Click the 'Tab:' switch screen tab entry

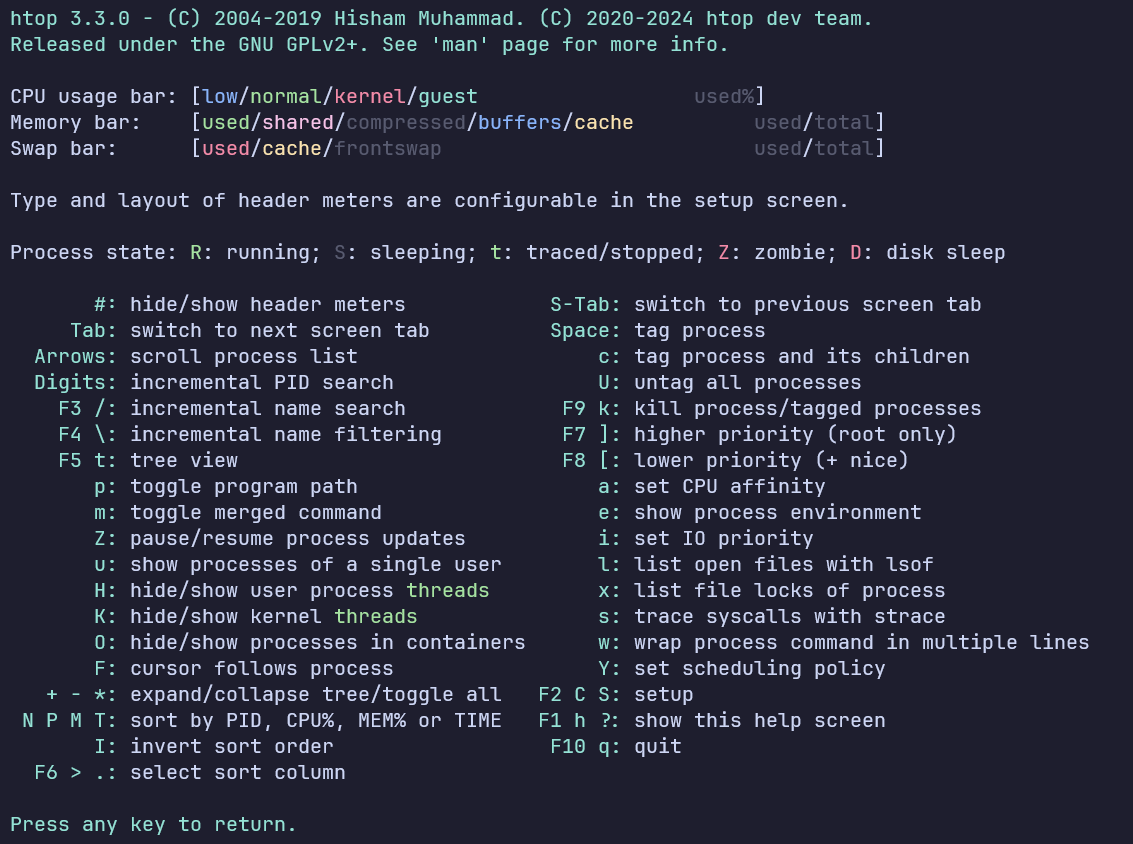click(249, 330)
